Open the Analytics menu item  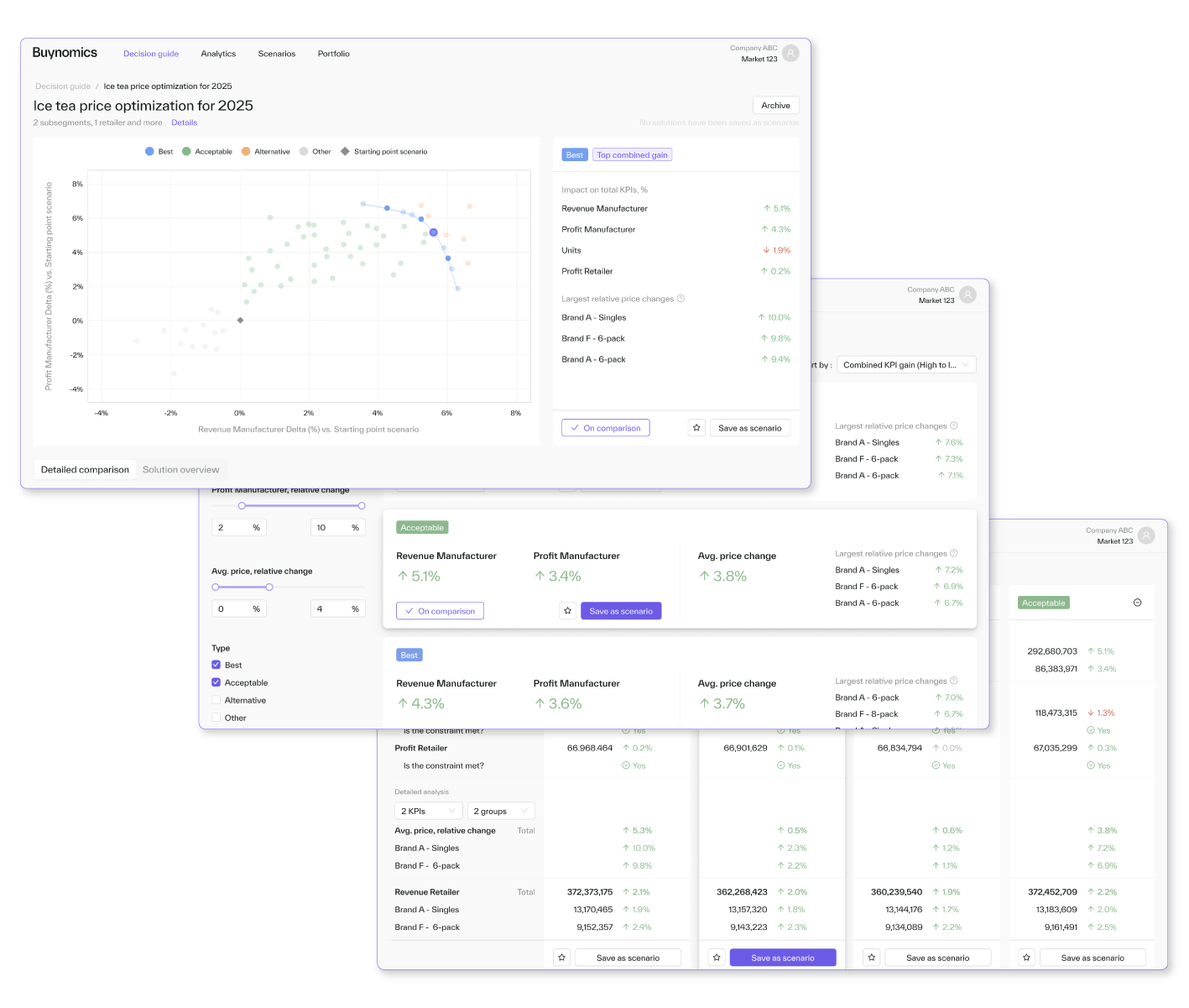pos(218,54)
